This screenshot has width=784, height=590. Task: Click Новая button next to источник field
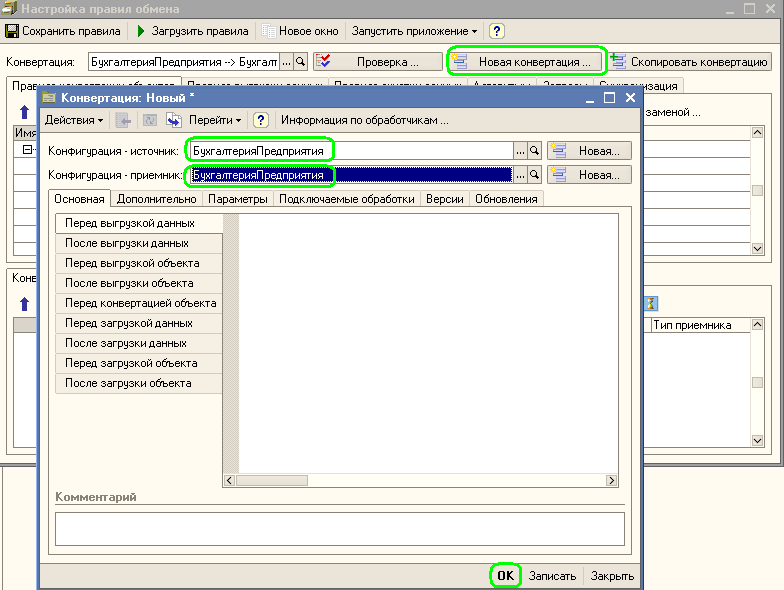pos(590,150)
